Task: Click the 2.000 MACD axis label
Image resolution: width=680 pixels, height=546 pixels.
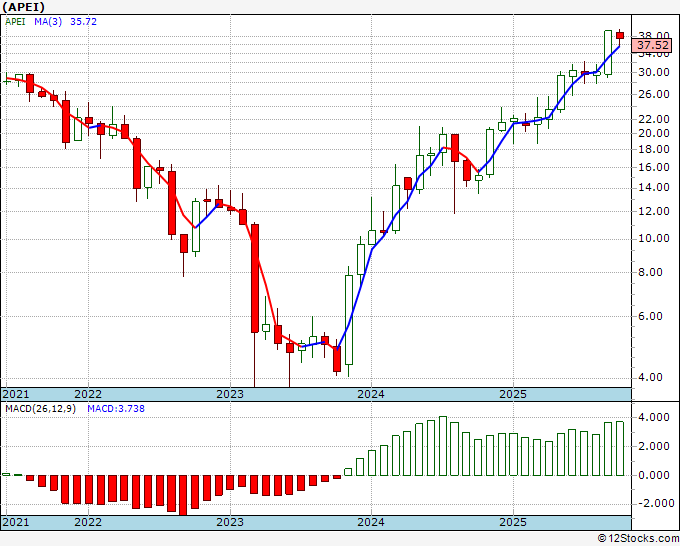Action: pos(655,446)
